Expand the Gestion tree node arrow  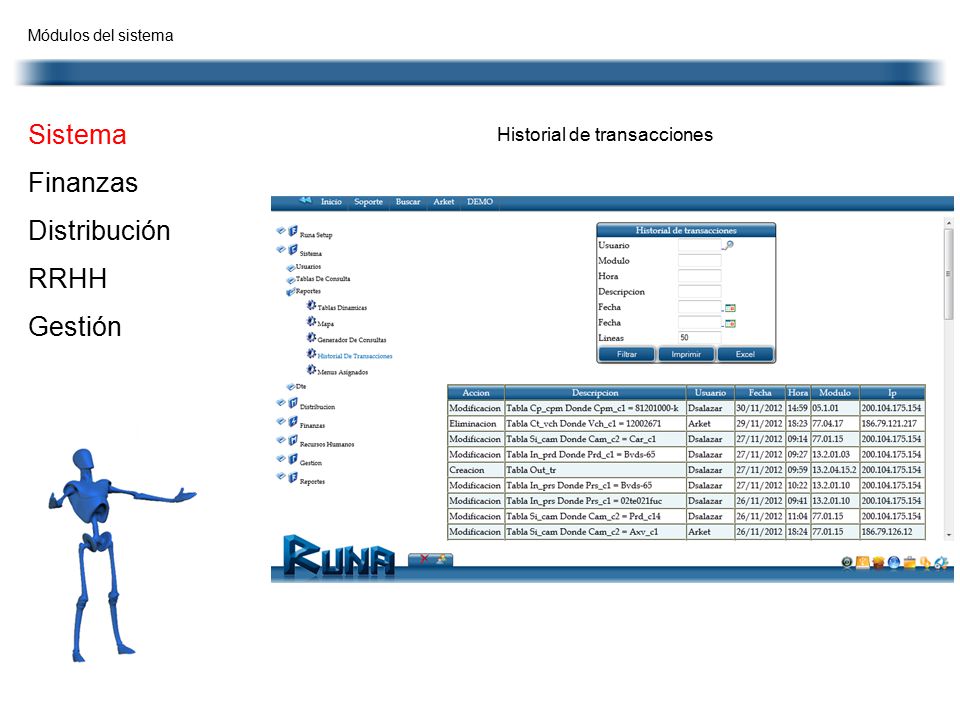tap(280, 458)
